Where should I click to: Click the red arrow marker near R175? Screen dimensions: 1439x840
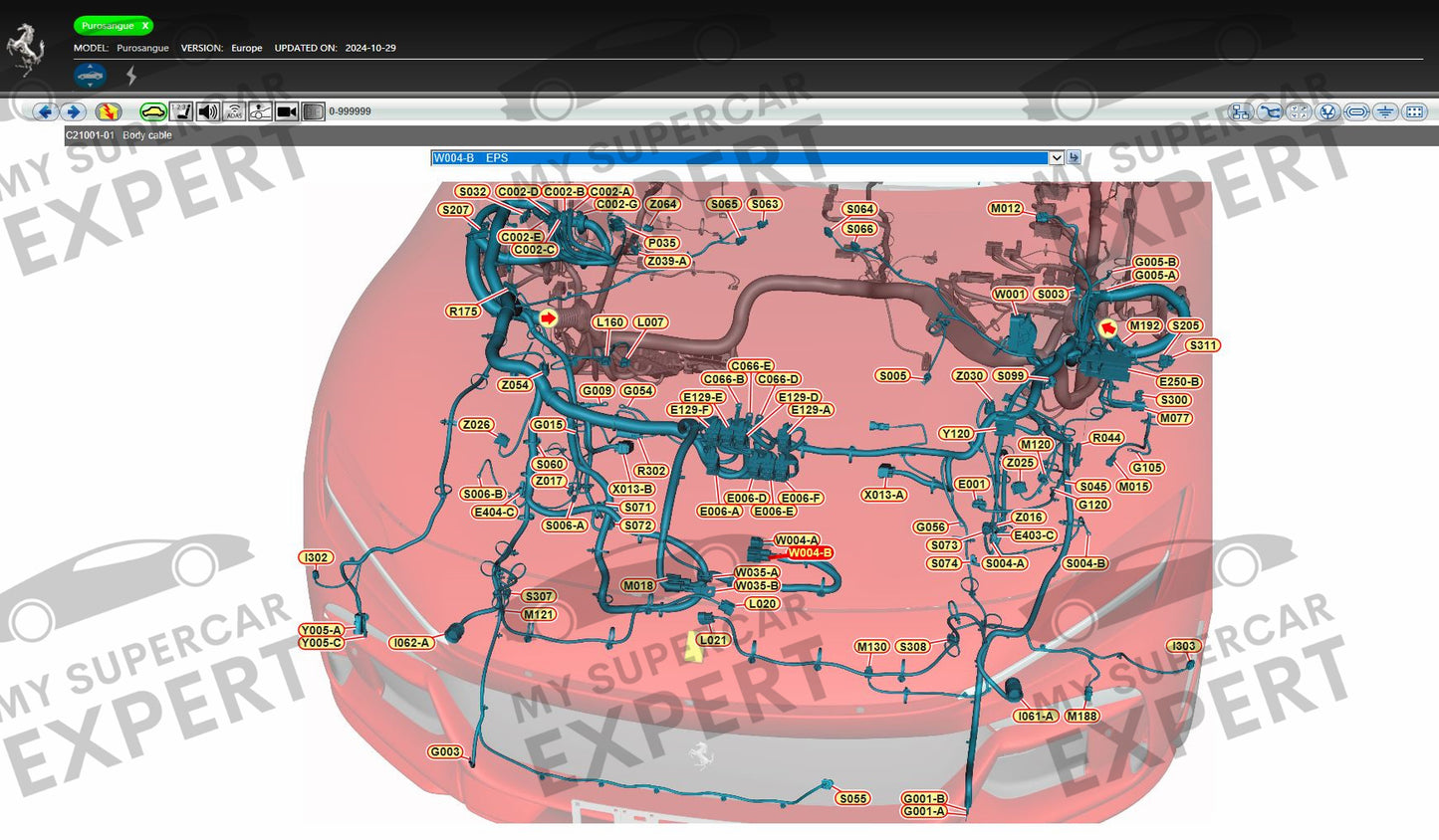point(548,317)
